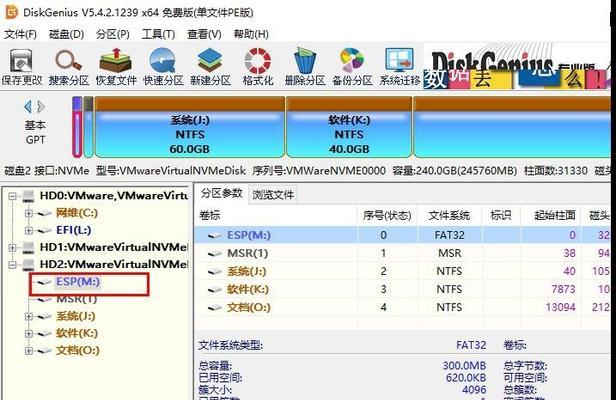
Task: Open the 文件(F) menu
Action: (x=20, y=34)
